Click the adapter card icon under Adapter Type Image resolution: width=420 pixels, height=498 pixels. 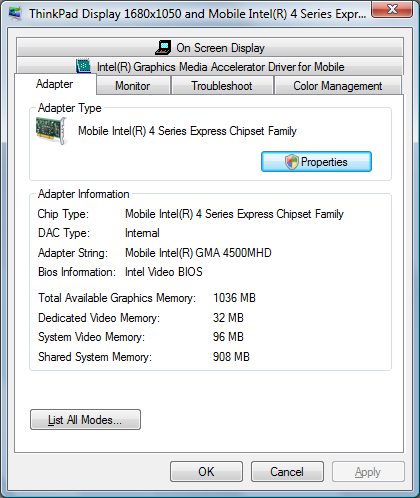pos(51,131)
